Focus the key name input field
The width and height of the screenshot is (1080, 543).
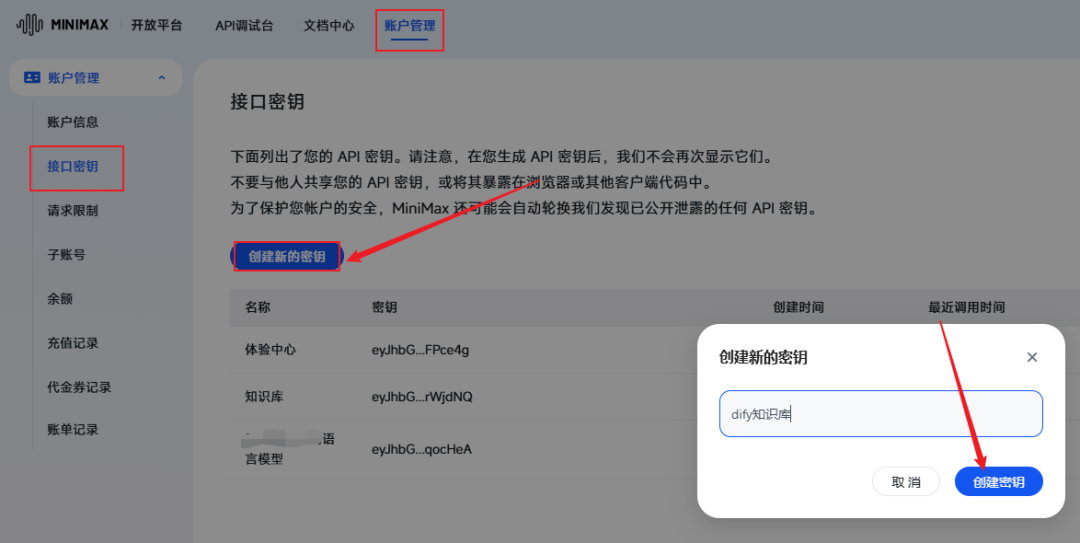[881, 413]
